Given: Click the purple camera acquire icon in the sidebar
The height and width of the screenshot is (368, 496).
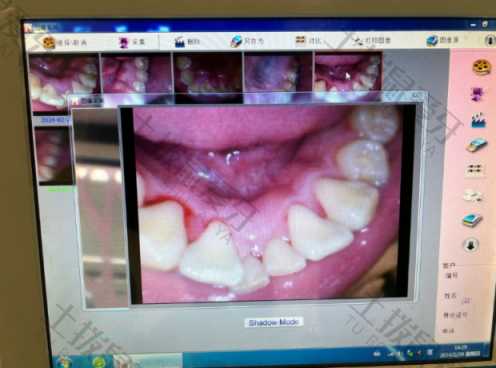Looking at the screenshot, I should click(478, 94).
